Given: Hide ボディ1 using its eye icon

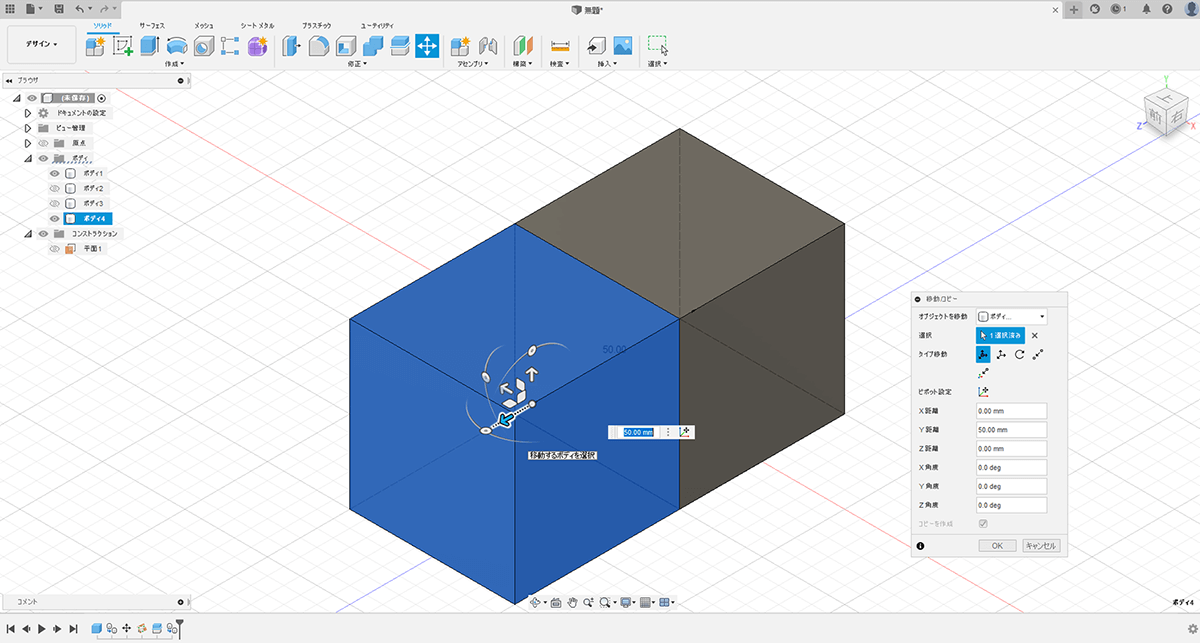Looking at the screenshot, I should click(x=55, y=173).
